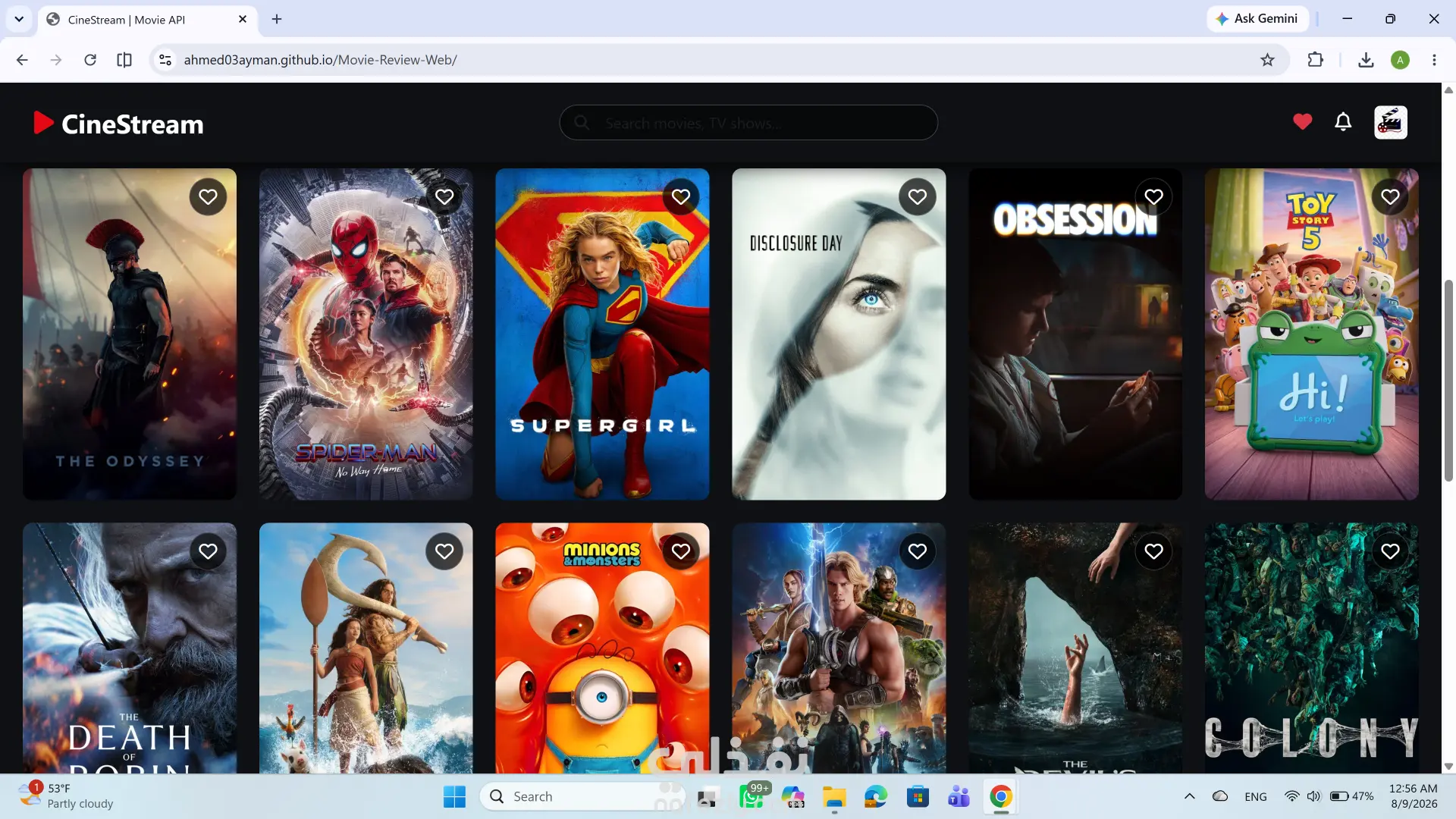Toggle the heart on Spider-Man No Way Home
1456x819 pixels.
point(444,197)
